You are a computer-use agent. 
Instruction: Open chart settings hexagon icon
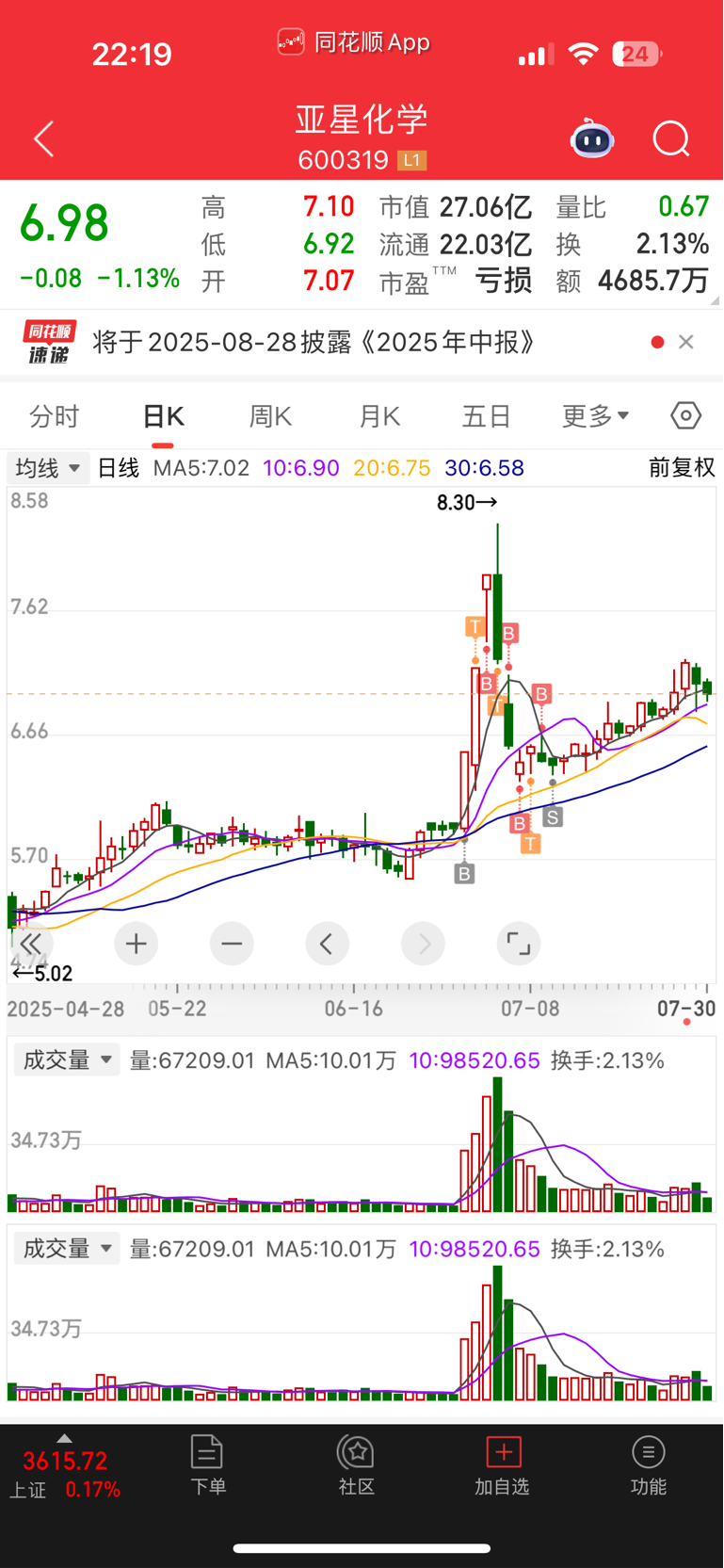click(x=686, y=415)
